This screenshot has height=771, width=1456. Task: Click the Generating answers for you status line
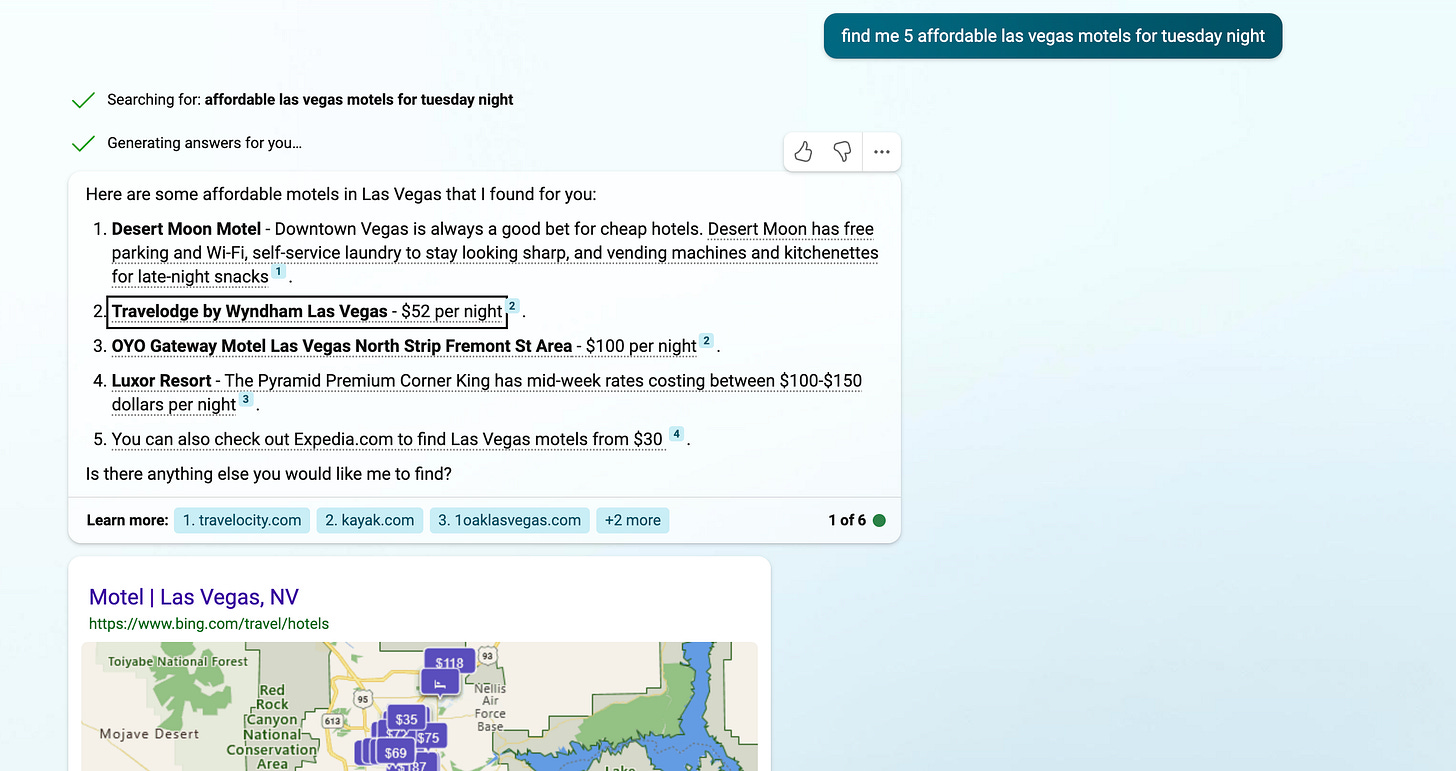point(204,143)
